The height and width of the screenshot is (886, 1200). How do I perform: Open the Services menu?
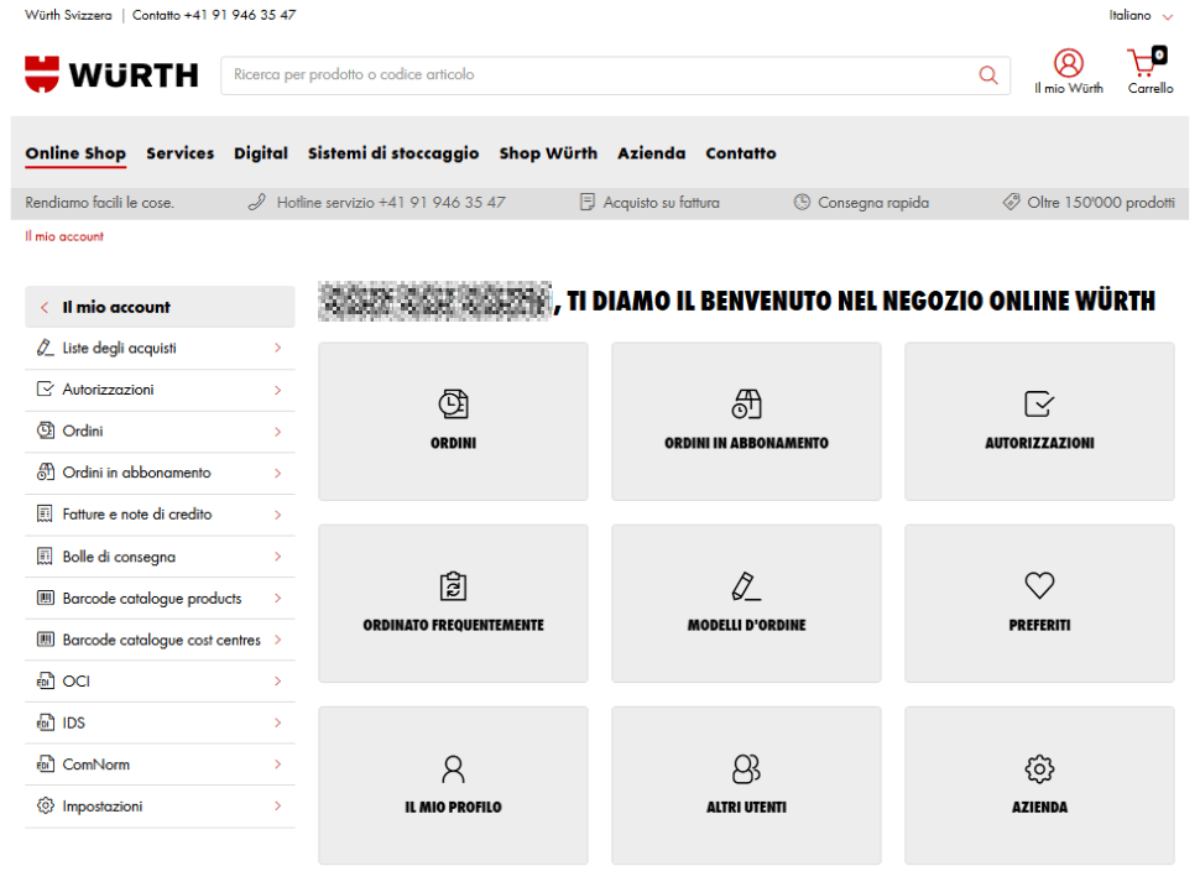point(180,153)
